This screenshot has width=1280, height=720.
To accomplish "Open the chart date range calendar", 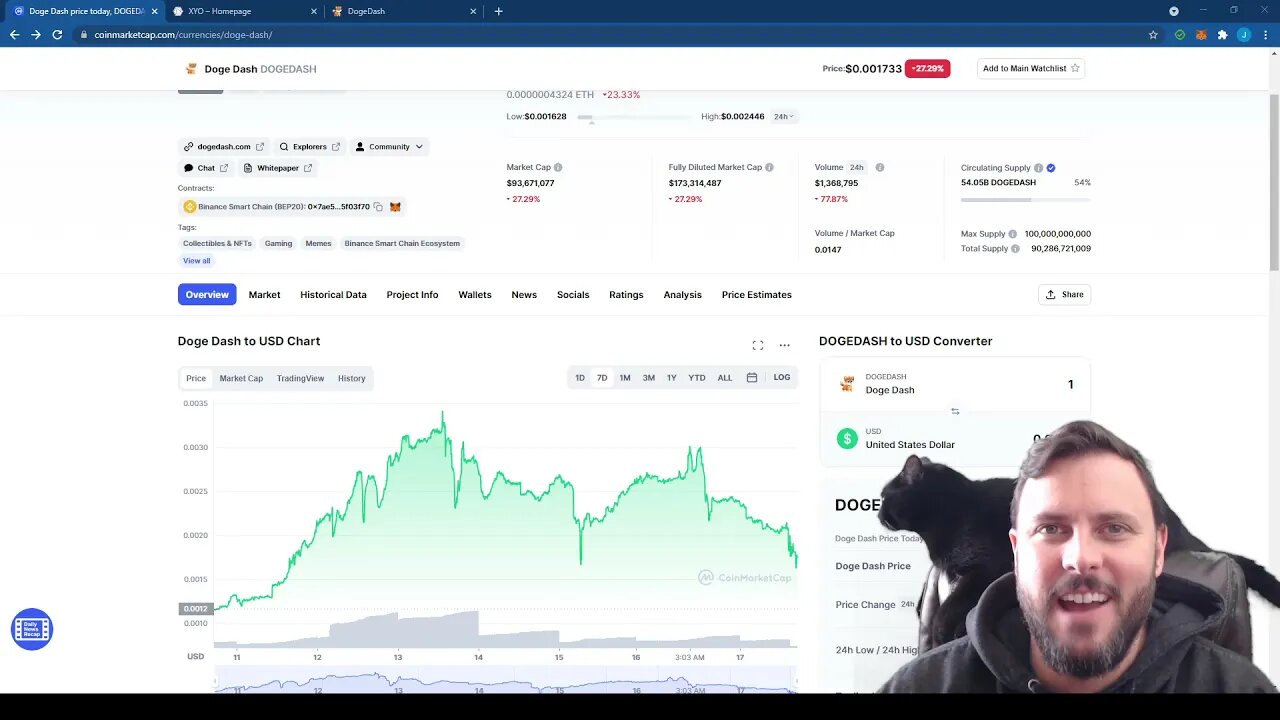I will [752, 378].
